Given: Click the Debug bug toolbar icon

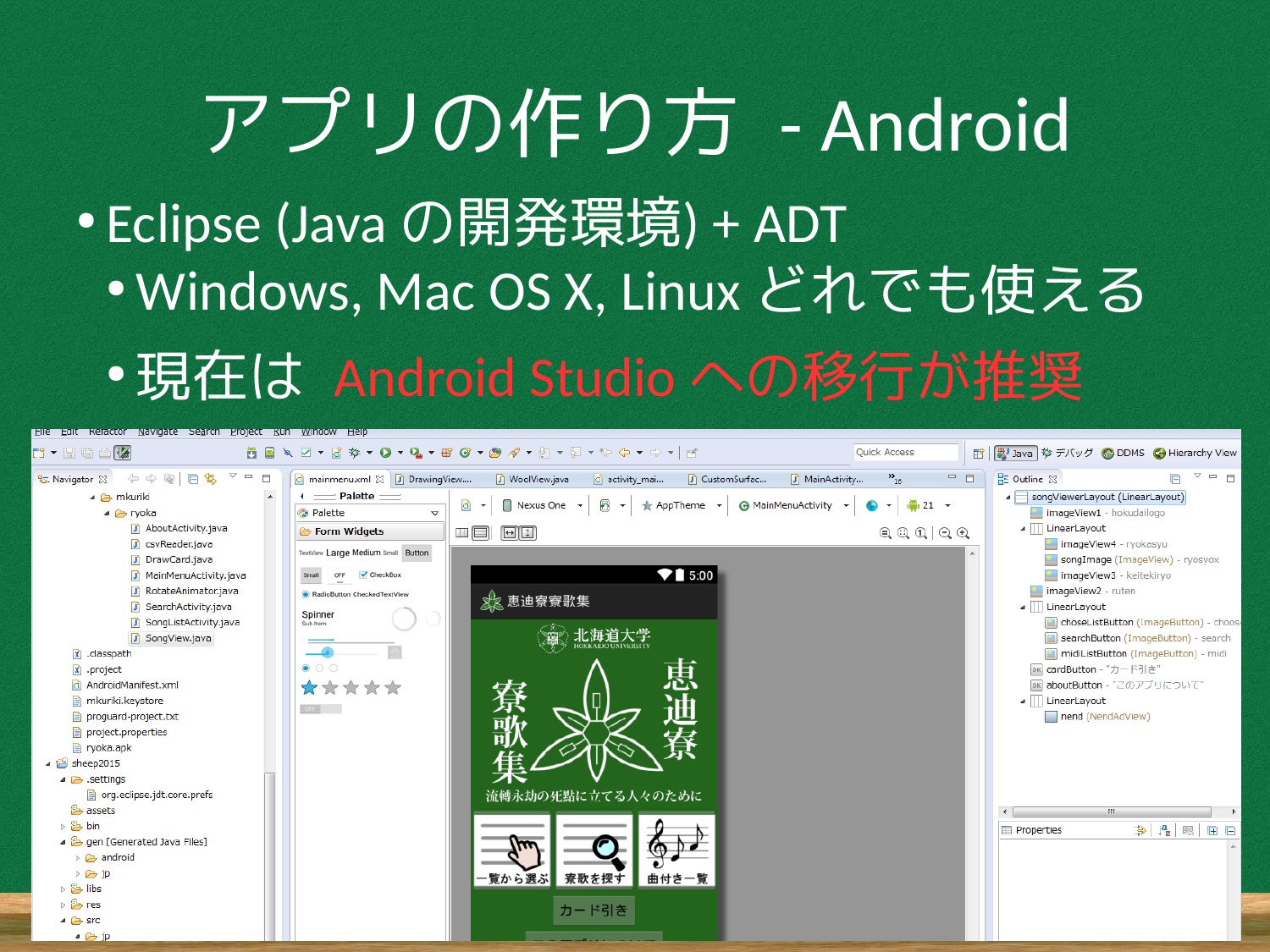Looking at the screenshot, I should (354, 453).
